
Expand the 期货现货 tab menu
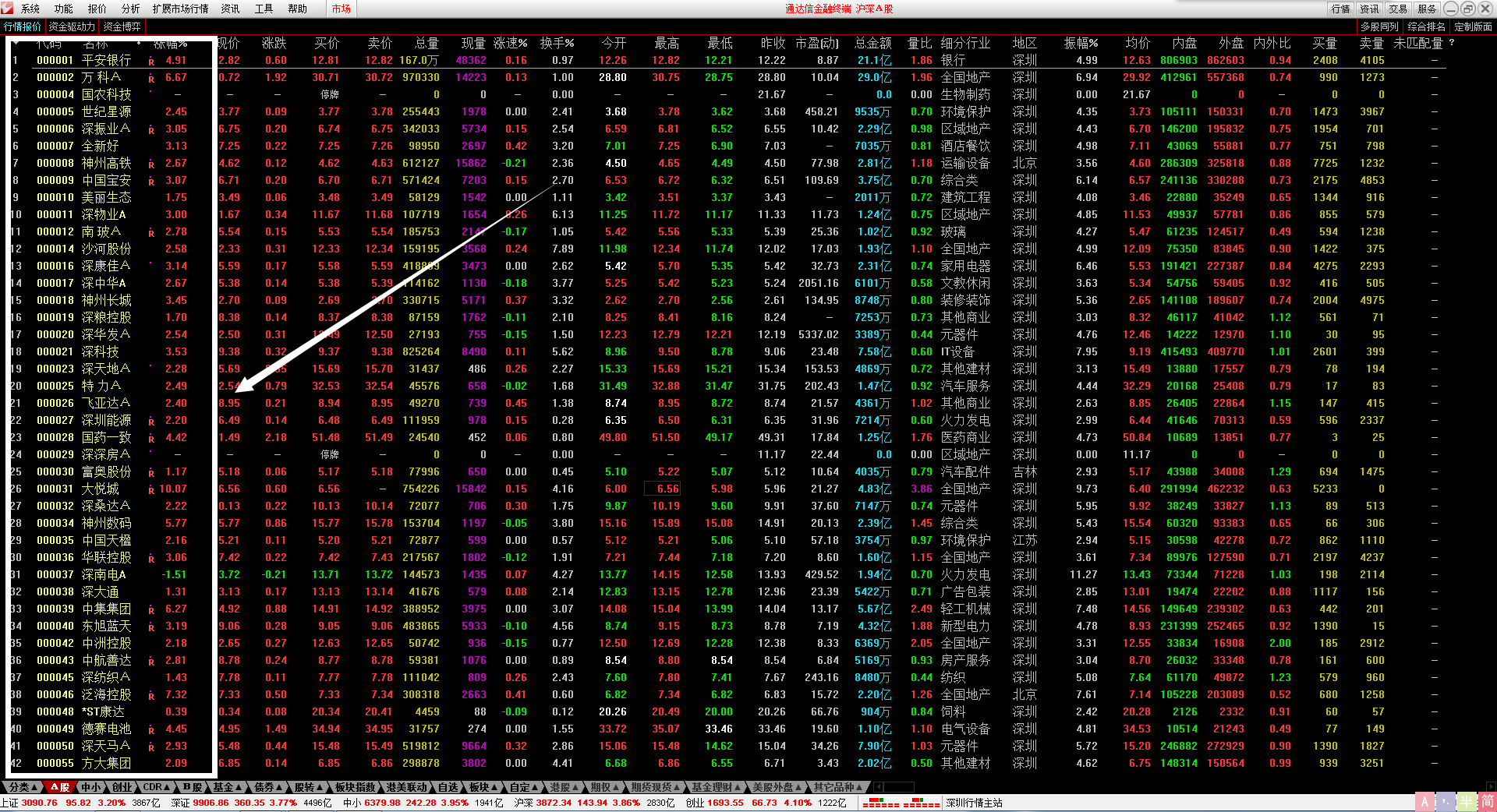656,787
